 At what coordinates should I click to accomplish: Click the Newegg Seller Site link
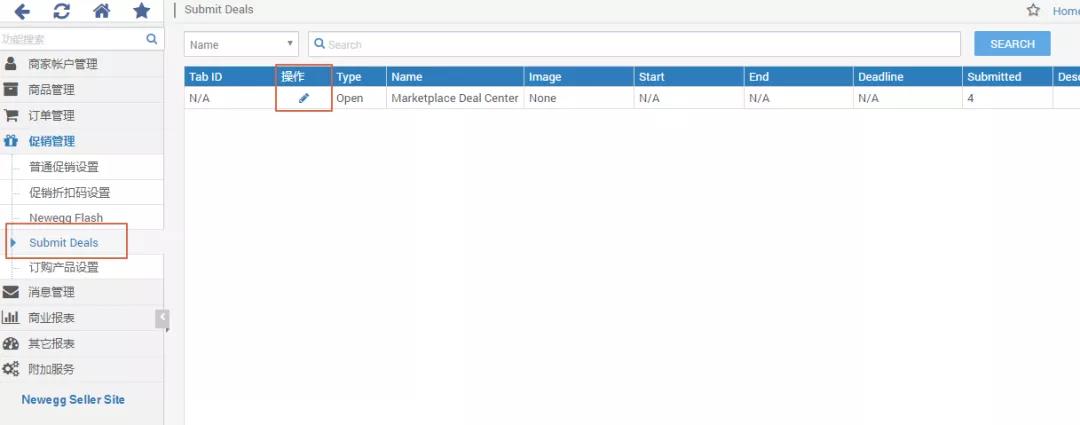[x=73, y=399]
